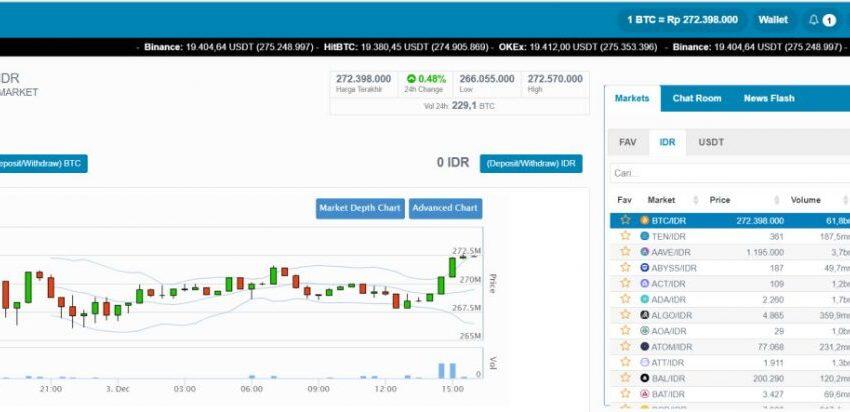The height and width of the screenshot is (412, 850).
Task: Select the BAT/IDR market name
Action: coord(668,394)
